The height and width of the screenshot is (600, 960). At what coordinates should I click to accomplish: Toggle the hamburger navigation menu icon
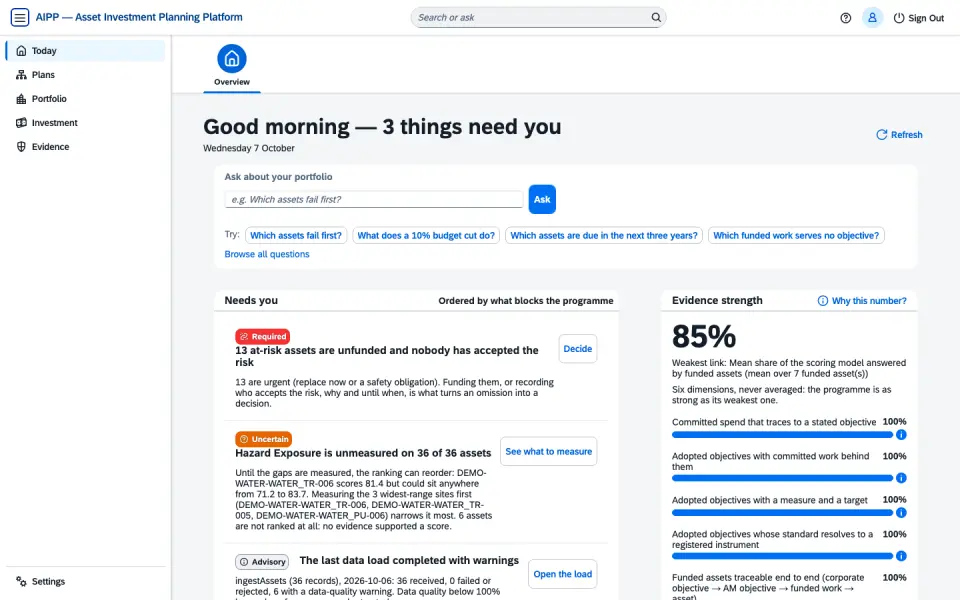[20, 17]
